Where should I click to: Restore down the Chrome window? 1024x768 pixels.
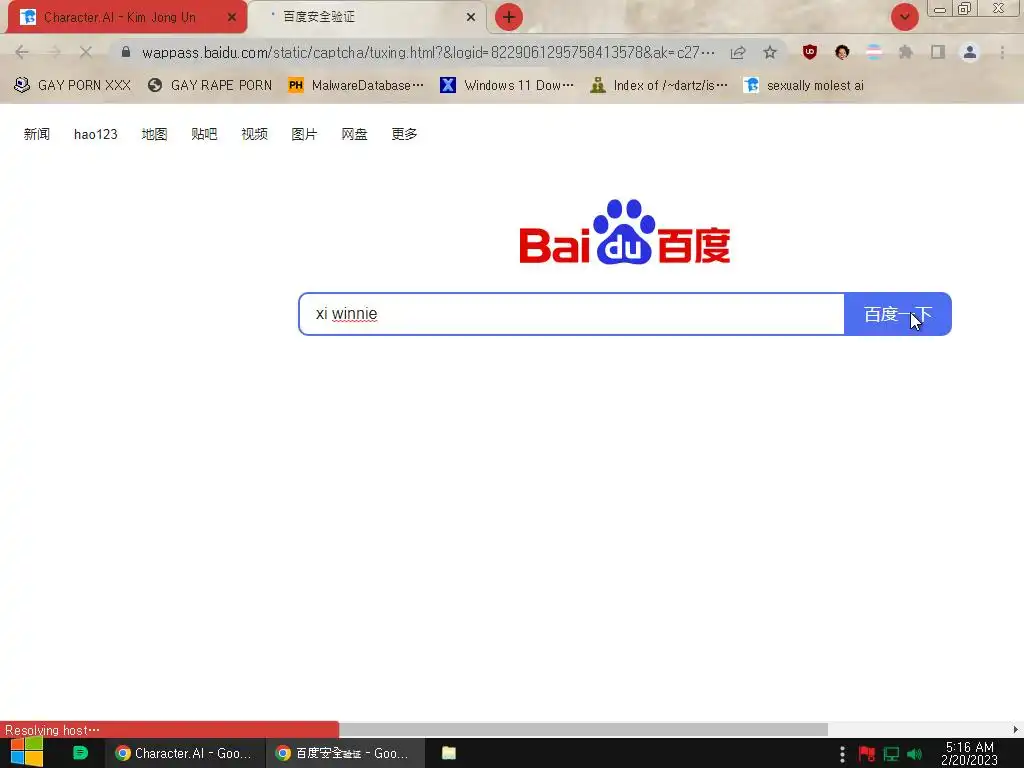[964, 8]
